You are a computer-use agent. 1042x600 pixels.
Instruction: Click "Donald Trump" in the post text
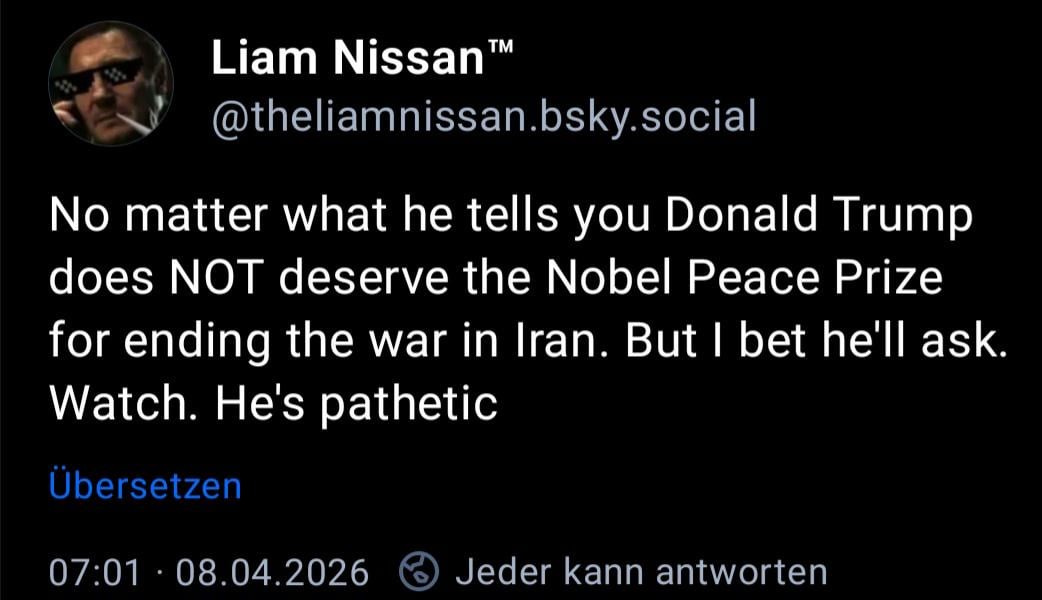816,218
